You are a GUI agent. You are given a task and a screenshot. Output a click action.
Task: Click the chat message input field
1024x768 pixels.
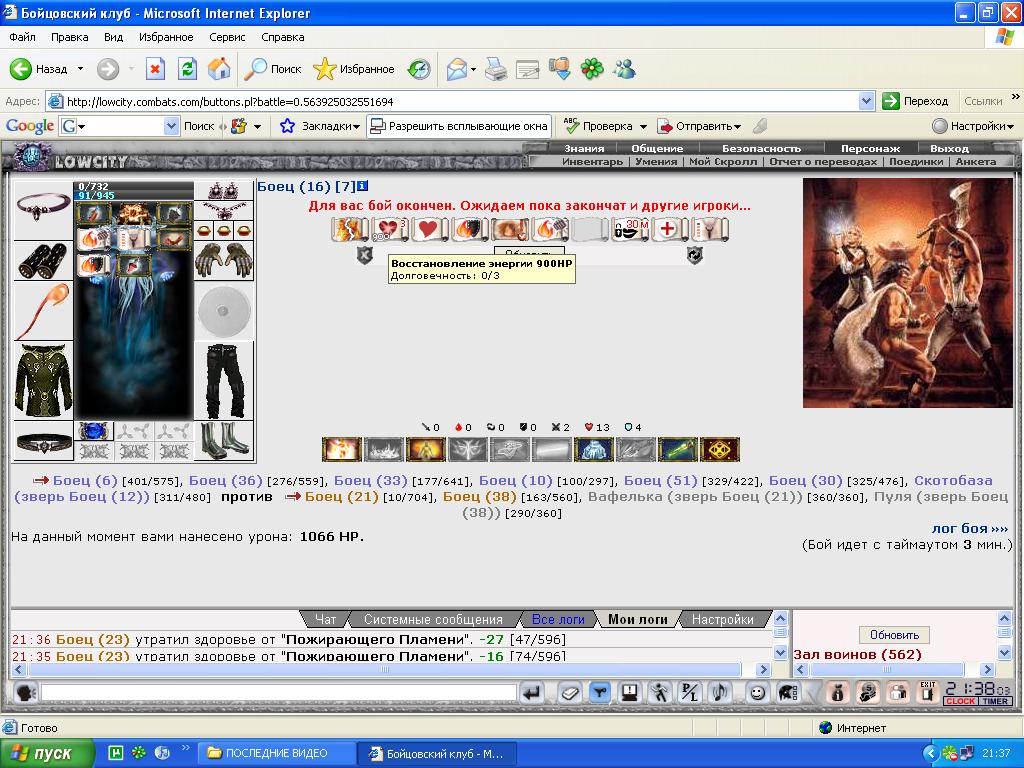pyautogui.click(x=278, y=693)
